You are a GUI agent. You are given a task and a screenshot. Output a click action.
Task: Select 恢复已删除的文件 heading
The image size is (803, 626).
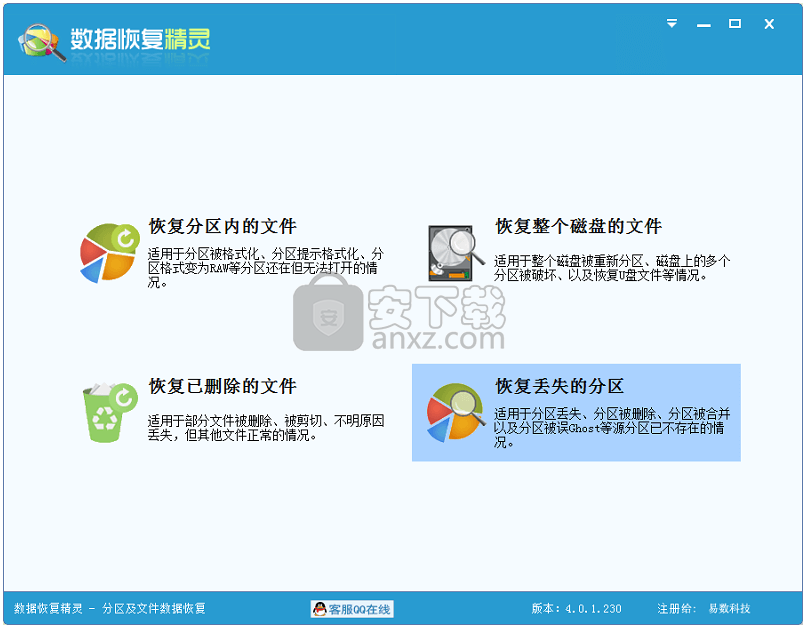click(223, 386)
